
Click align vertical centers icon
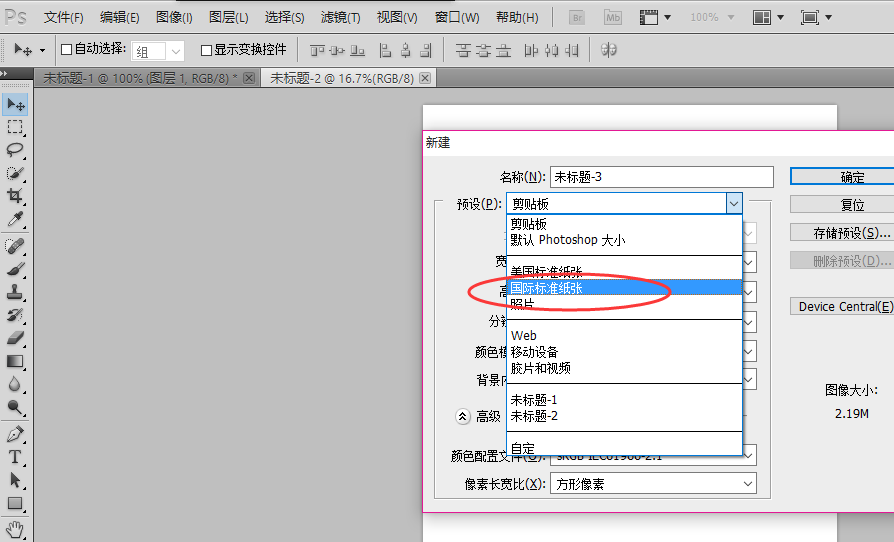pos(337,51)
